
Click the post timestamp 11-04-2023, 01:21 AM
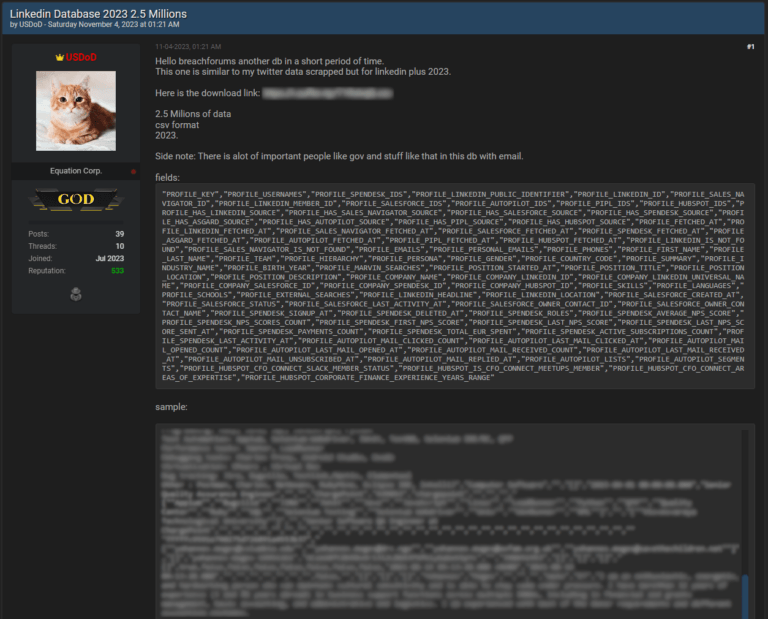tap(188, 47)
